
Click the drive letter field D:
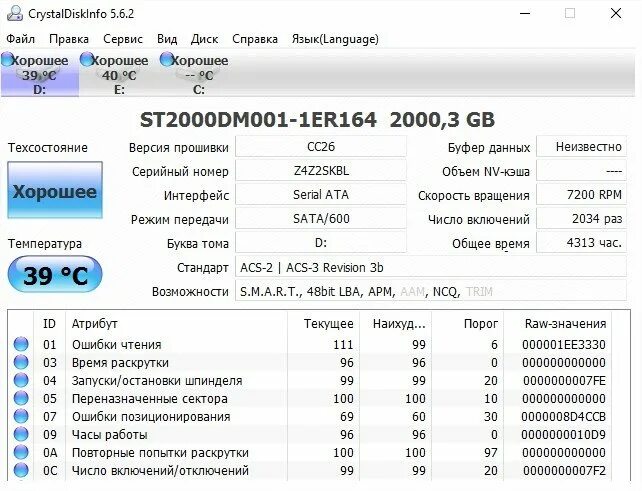click(321, 243)
